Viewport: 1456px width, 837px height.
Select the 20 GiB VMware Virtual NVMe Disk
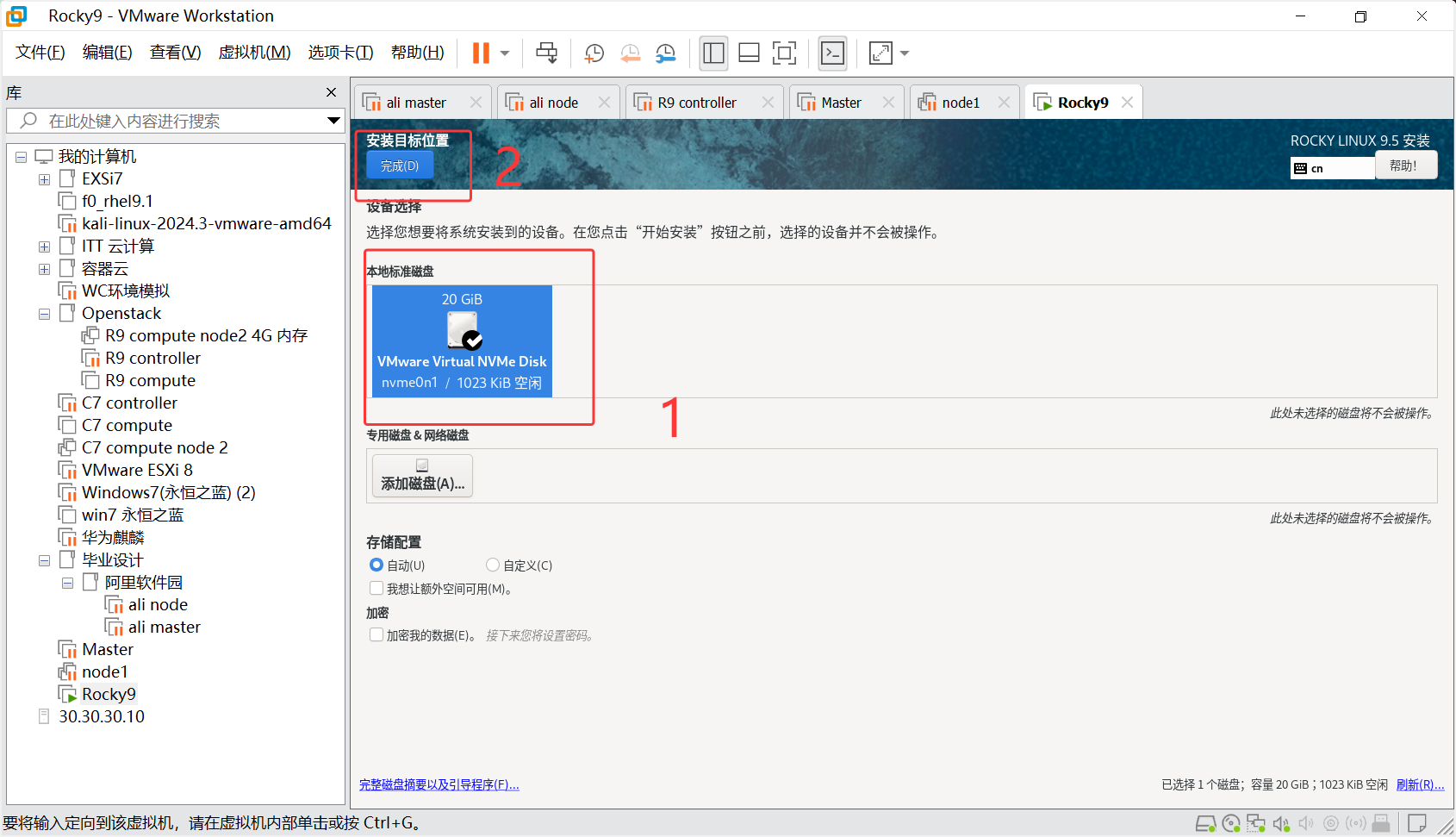(x=462, y=341)
